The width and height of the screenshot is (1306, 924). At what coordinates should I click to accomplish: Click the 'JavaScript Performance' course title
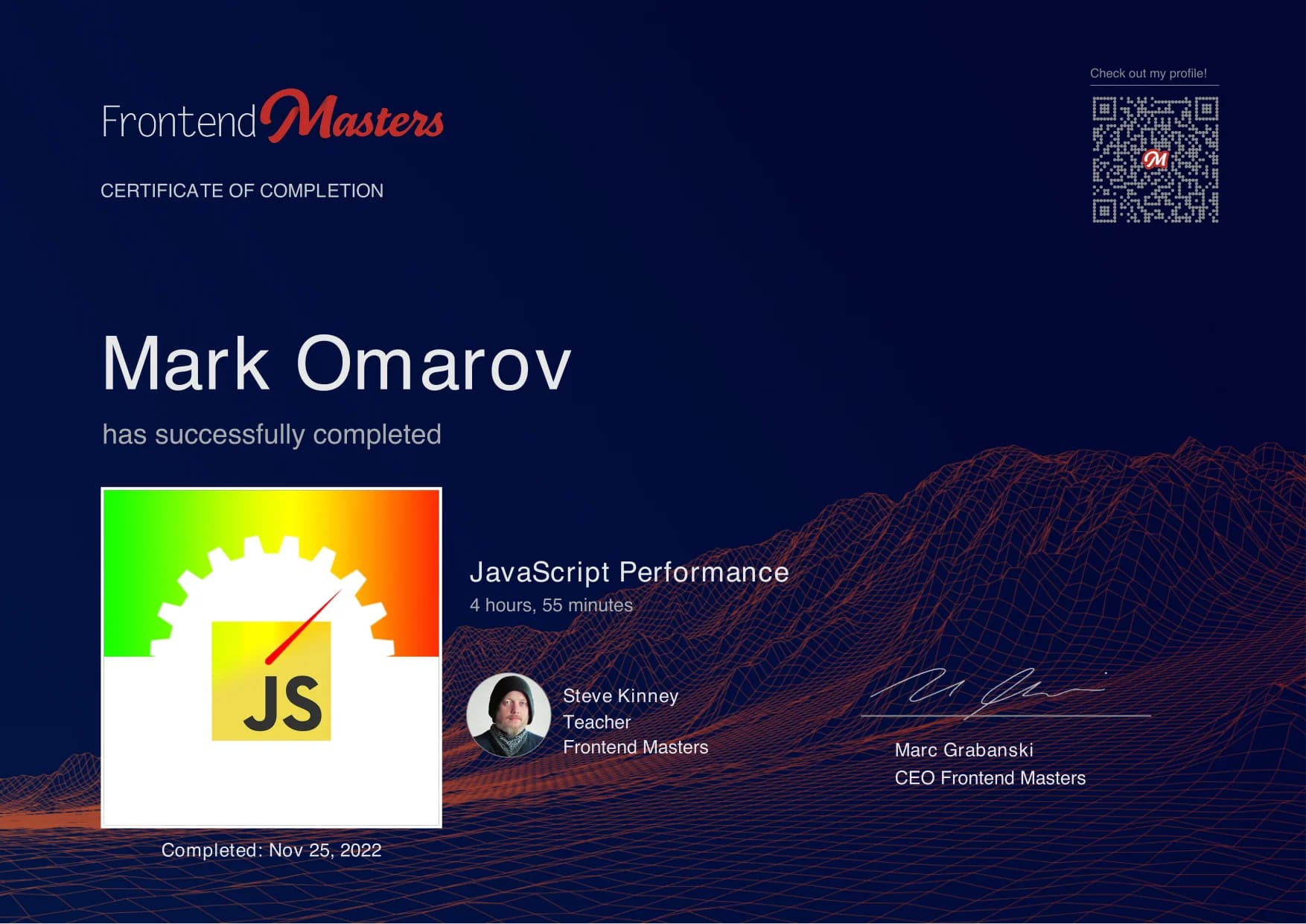(x=629, y=573)
